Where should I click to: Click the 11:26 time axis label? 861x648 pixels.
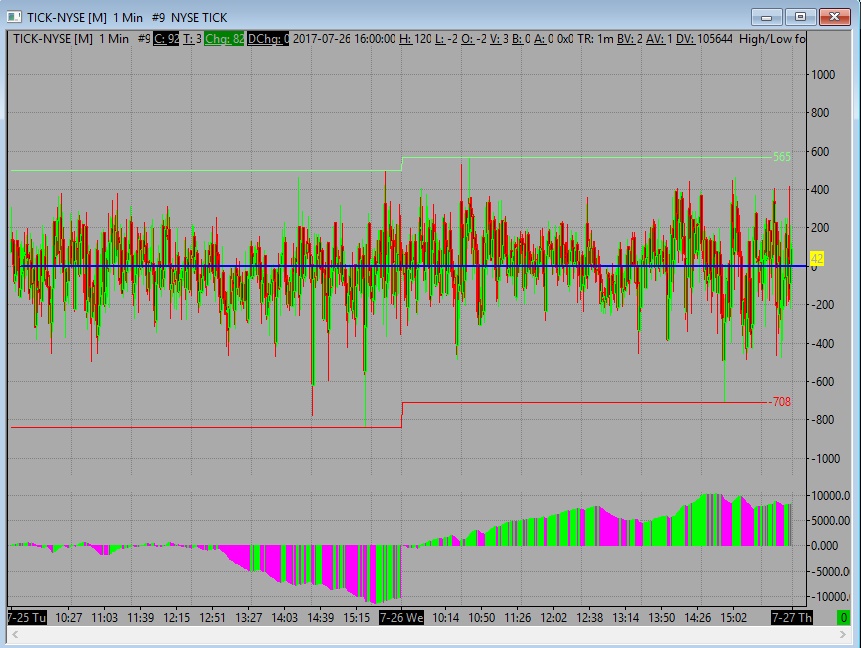coord(517,618)
